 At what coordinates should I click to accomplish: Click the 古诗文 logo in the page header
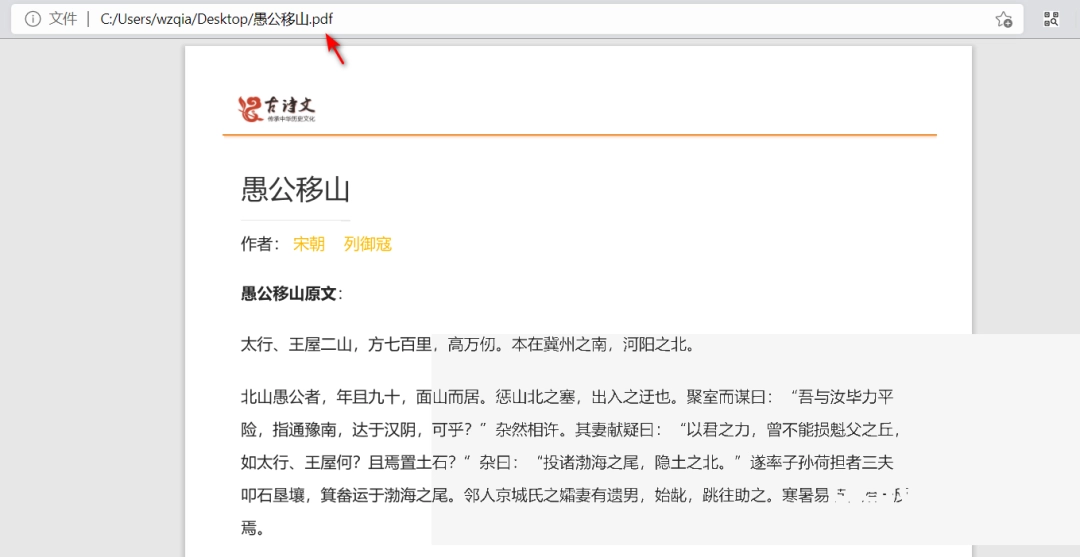click(x=277, y=109)
